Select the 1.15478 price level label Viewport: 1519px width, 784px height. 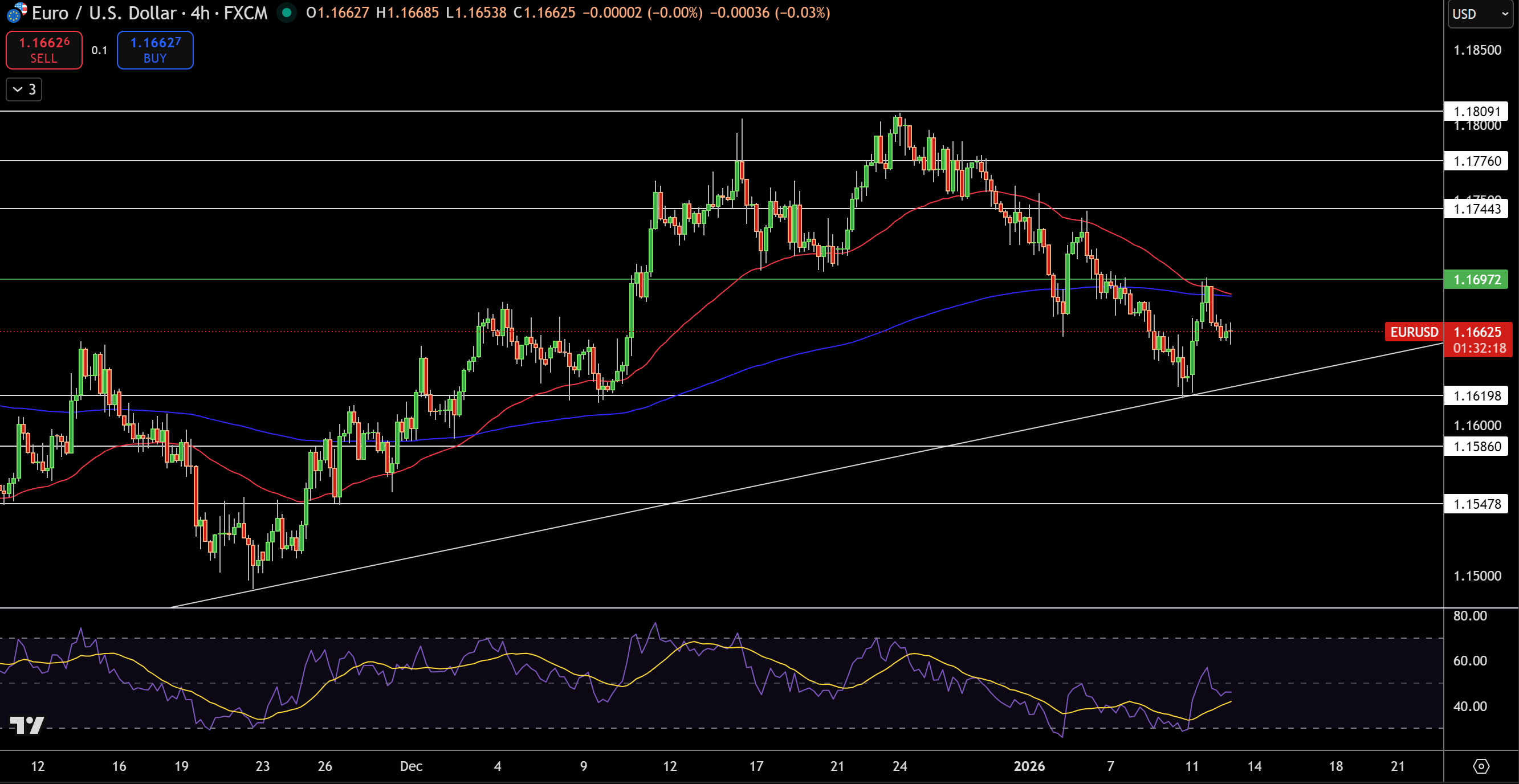click(x=1476, y=504)
